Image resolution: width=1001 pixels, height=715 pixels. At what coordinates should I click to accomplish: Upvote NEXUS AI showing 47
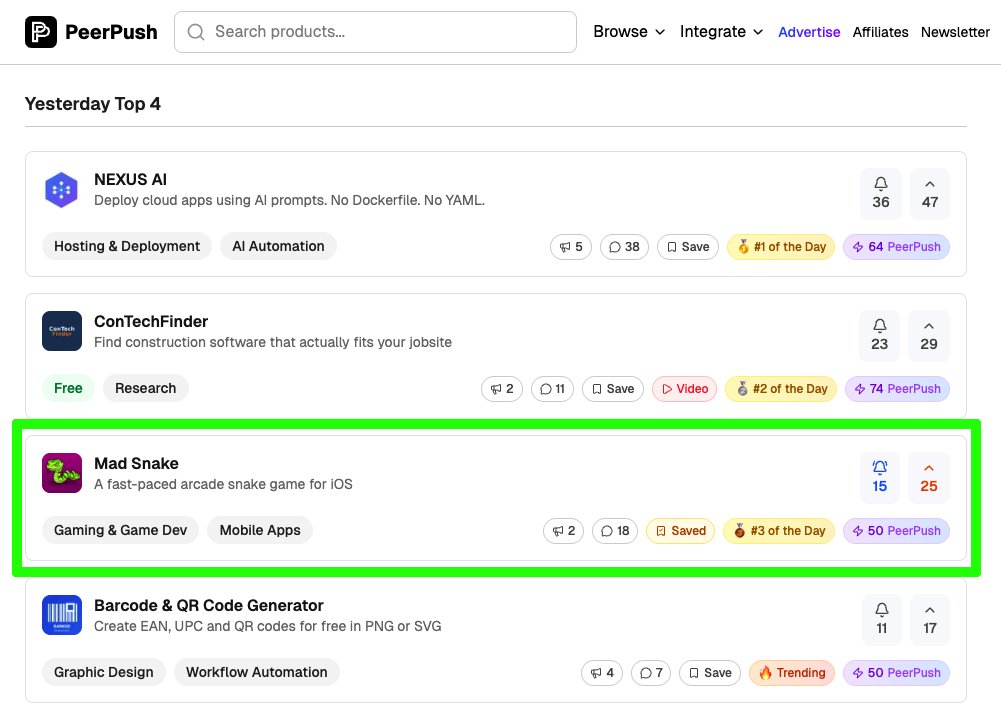(930, 193)
